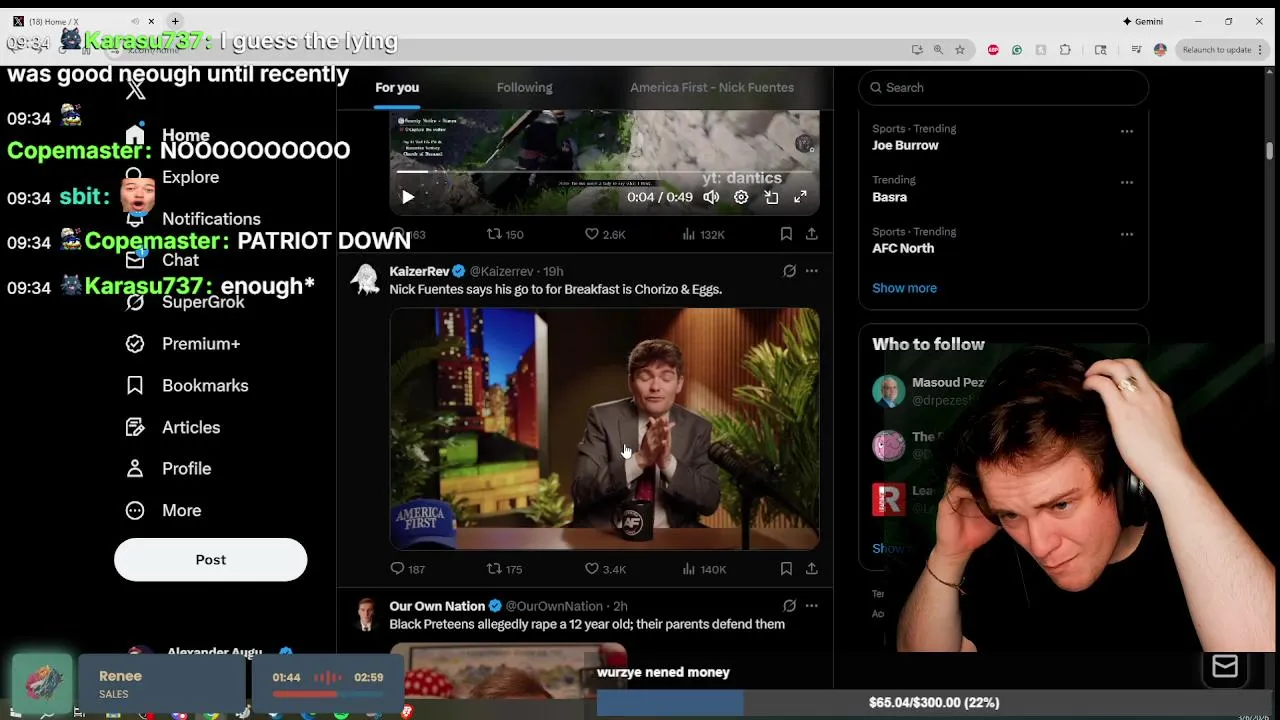Open options for Joe Burrow trend
The image size is (1280, 720).
tap(1127, 131)
